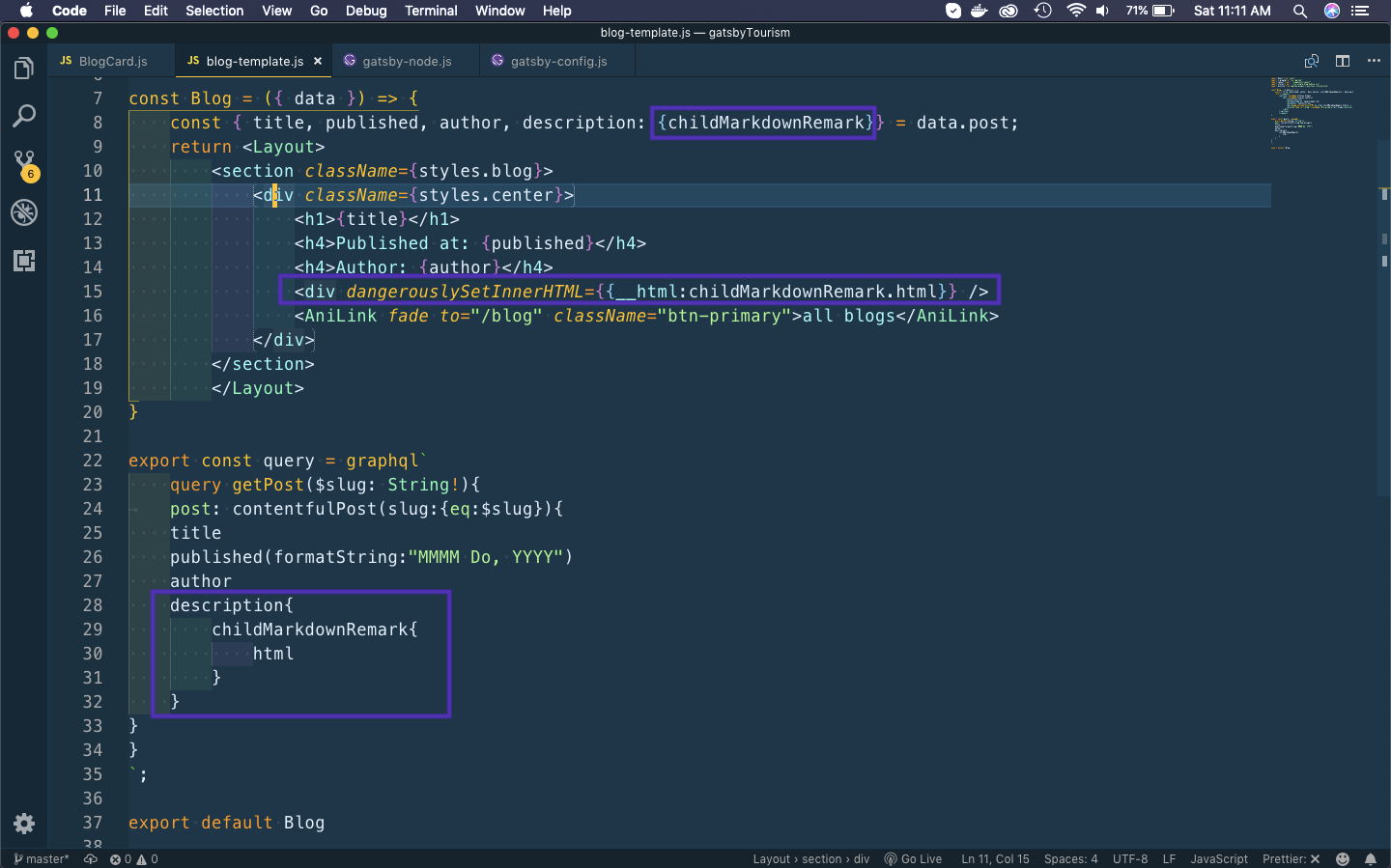The image size is (1391, 868).
Task: Change JavaScript language mode in status bar
Action: pos(1218,859)
